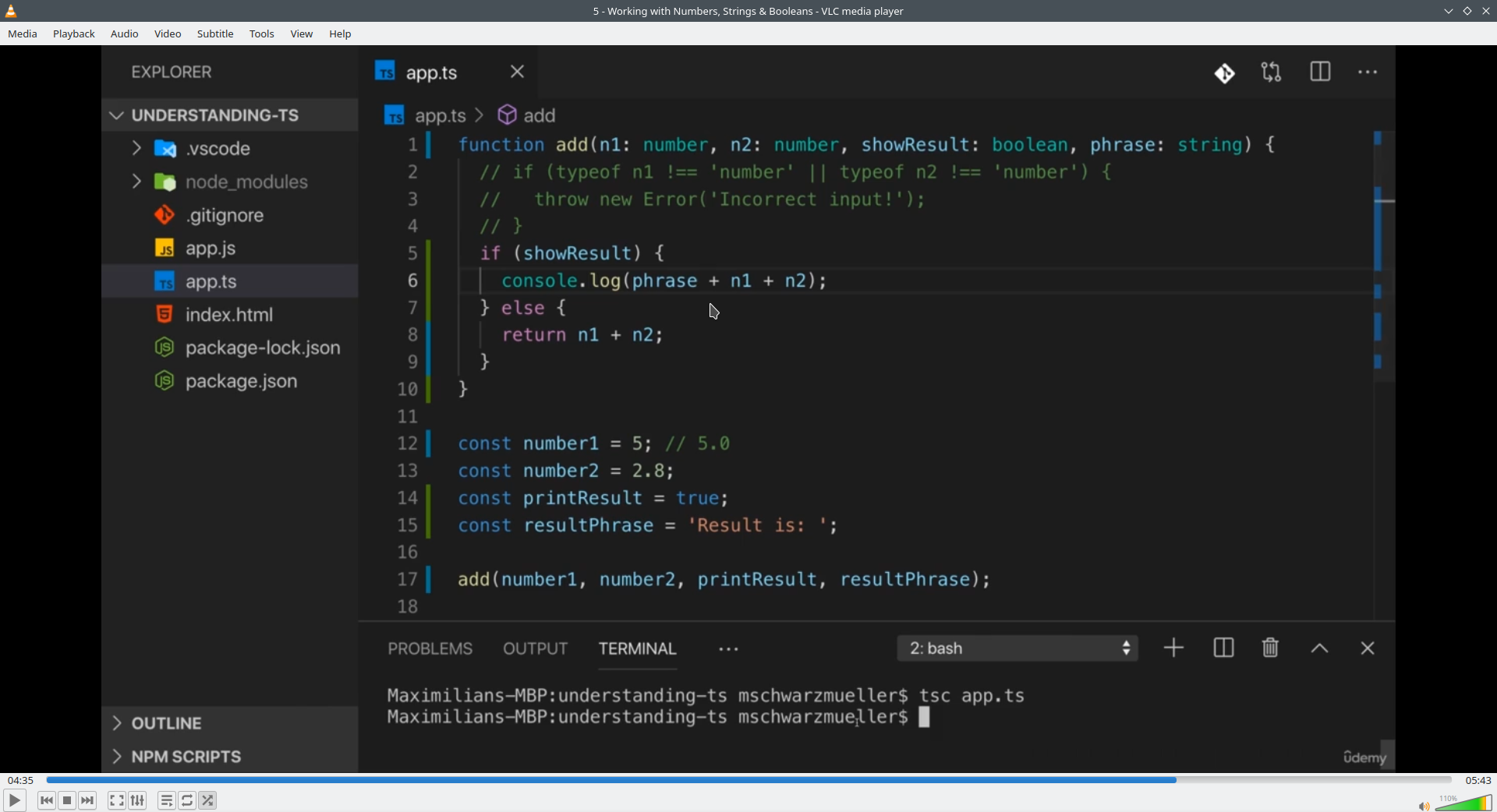Screen dimensions: 1497x812
Task: Open the Tools menu
Action: 262,34
